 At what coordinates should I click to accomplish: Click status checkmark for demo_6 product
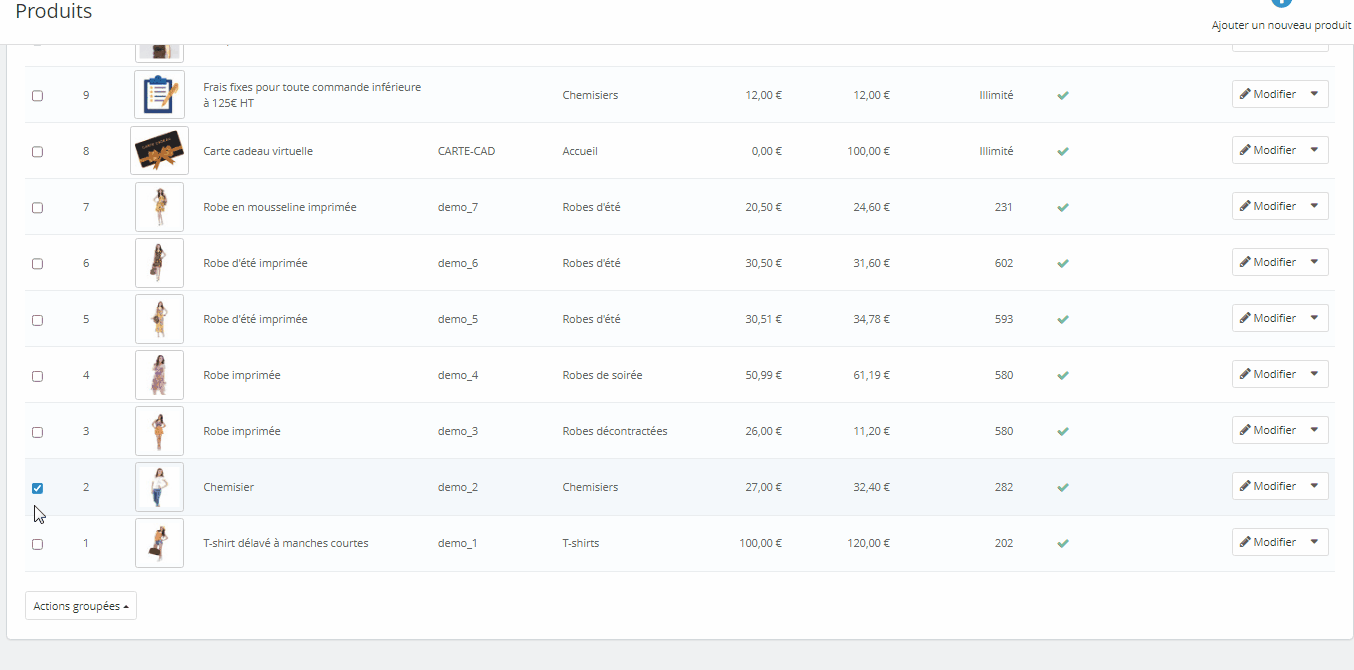1063,263
